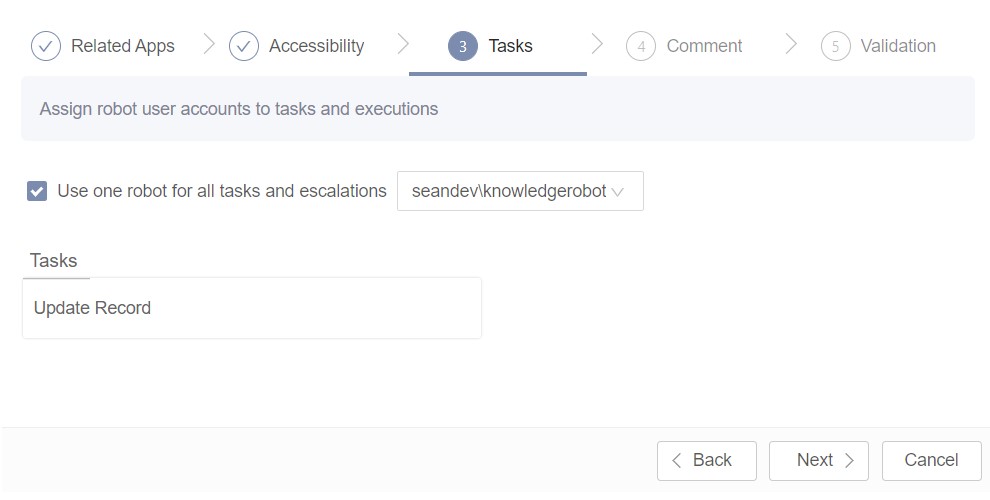Click the right chevron in Next button
Image resolution: width=990 pixels, height=500 pixels.
[x=849, y=461]
